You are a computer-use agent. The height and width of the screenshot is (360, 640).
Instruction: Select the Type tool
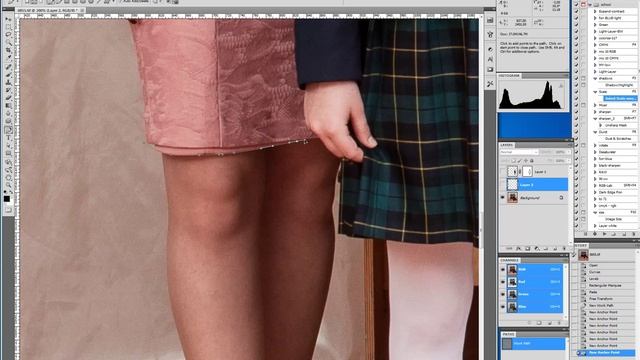tap(8, 138)
